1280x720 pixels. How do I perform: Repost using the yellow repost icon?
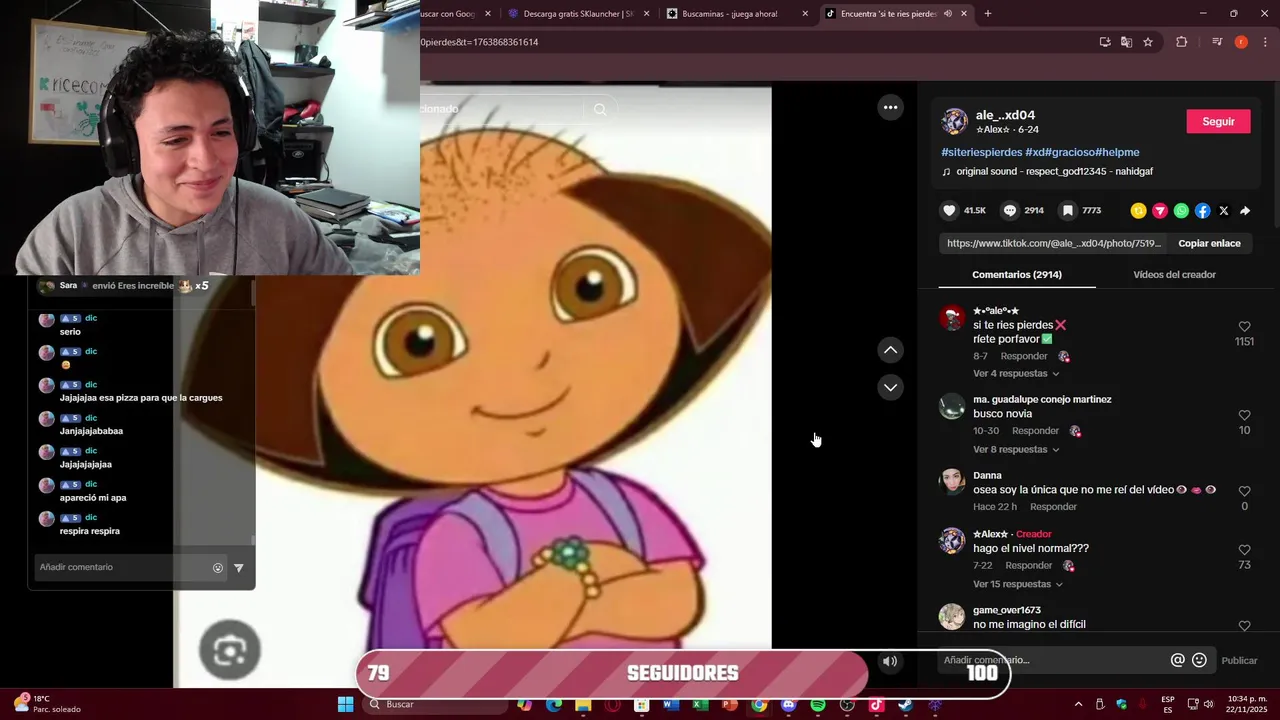coord(1138,211)
